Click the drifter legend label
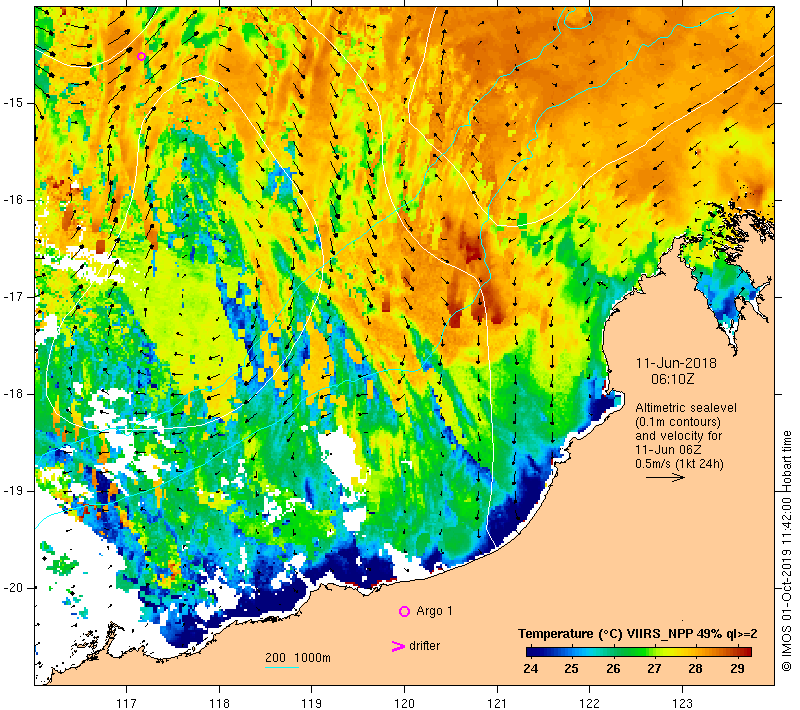 [424, 646]
